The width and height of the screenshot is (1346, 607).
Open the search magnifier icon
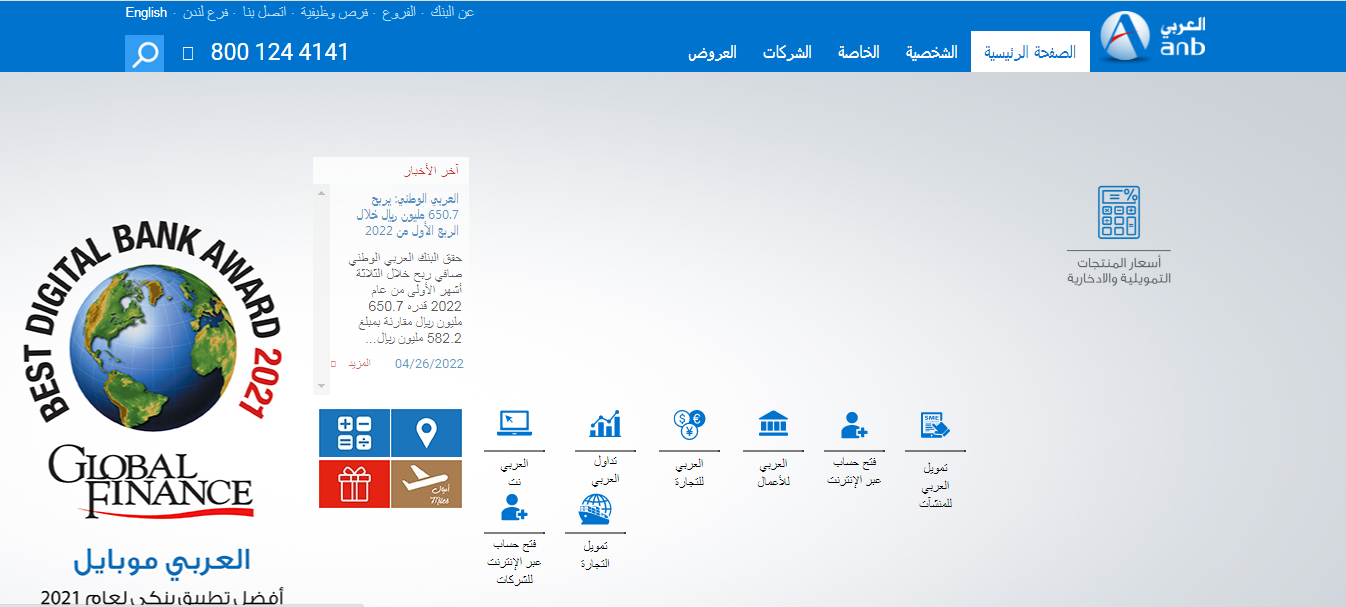point(144,53)
